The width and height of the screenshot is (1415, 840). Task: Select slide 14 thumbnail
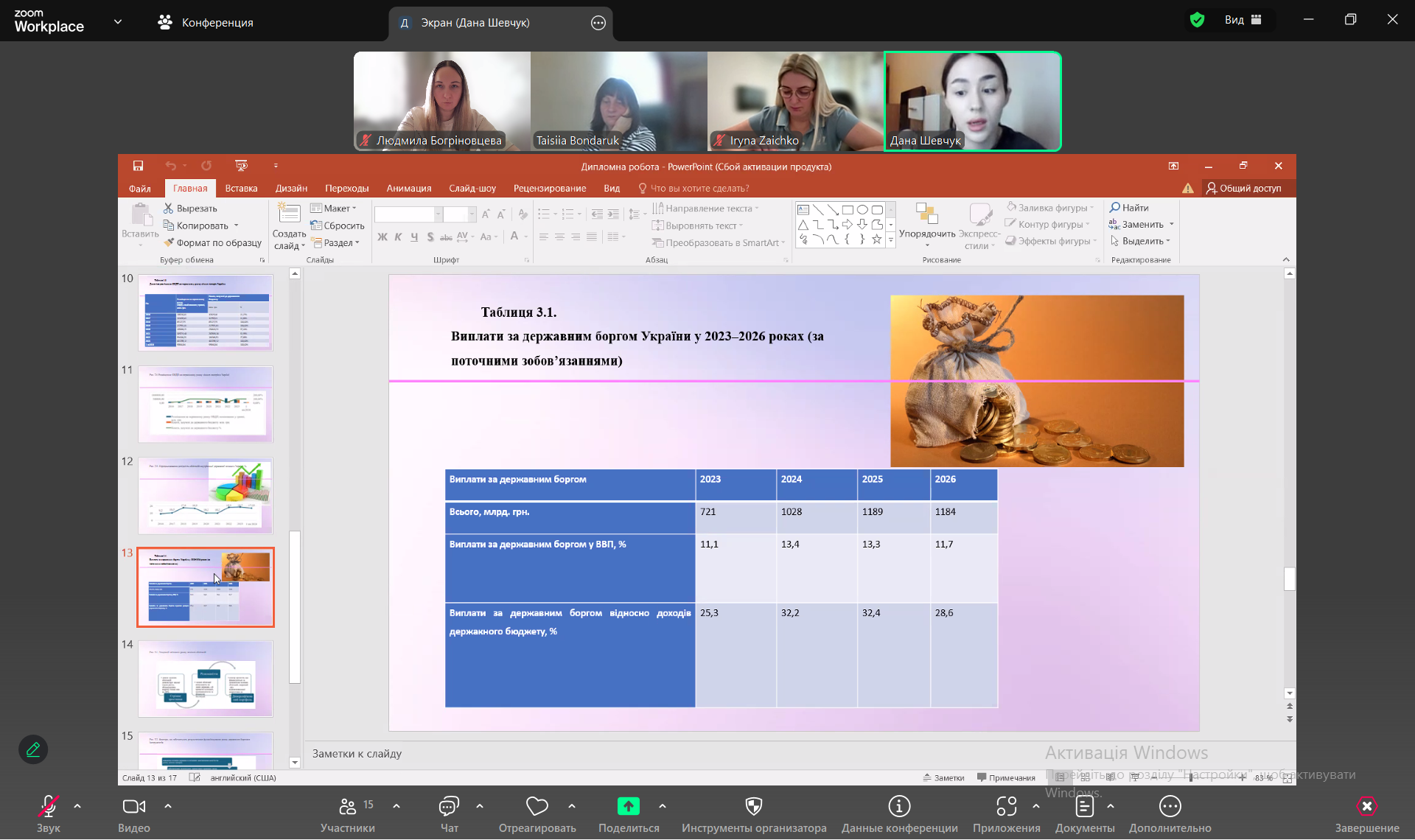tap(206, 679)
